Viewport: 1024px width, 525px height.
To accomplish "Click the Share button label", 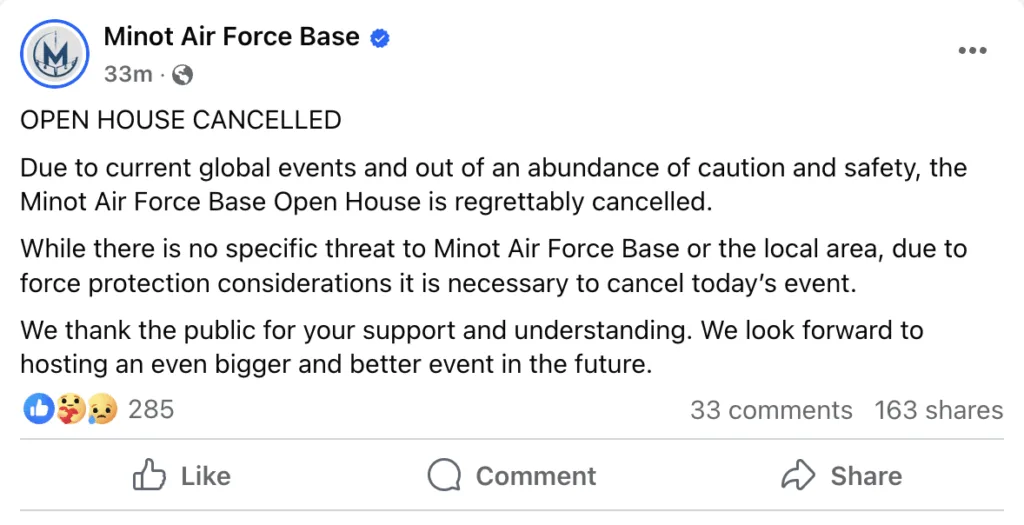I will [866, 476].
